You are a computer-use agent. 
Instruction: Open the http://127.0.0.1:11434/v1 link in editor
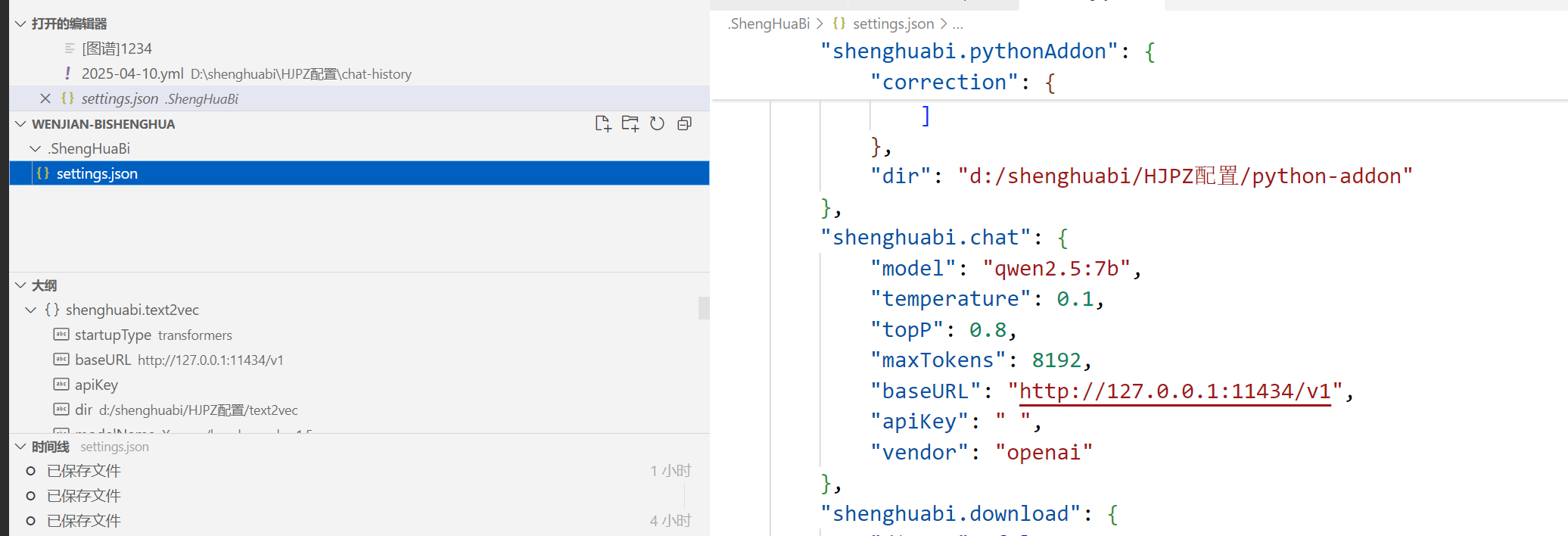point(1174,391)
